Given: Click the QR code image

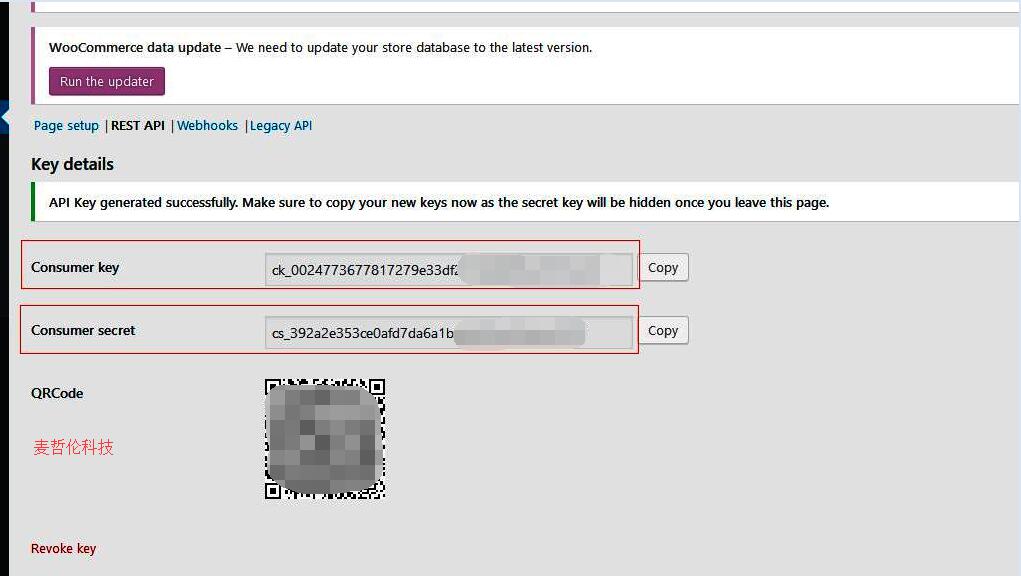Looking at the screenshot, I should pos(325,439).
